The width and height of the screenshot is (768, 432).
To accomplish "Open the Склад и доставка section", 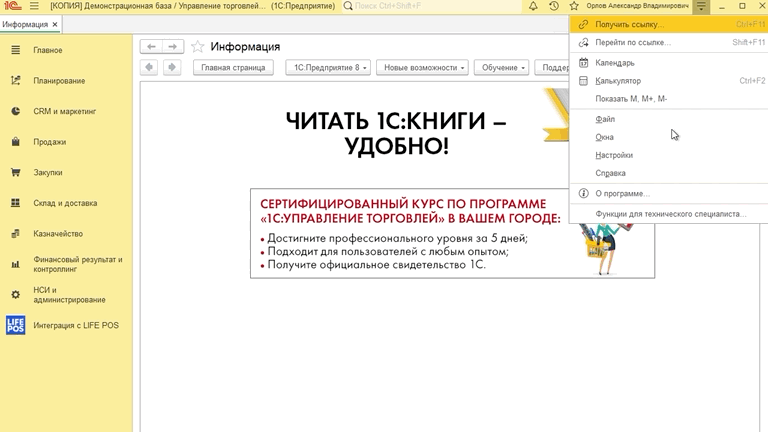I will click(x=66, y=203).
